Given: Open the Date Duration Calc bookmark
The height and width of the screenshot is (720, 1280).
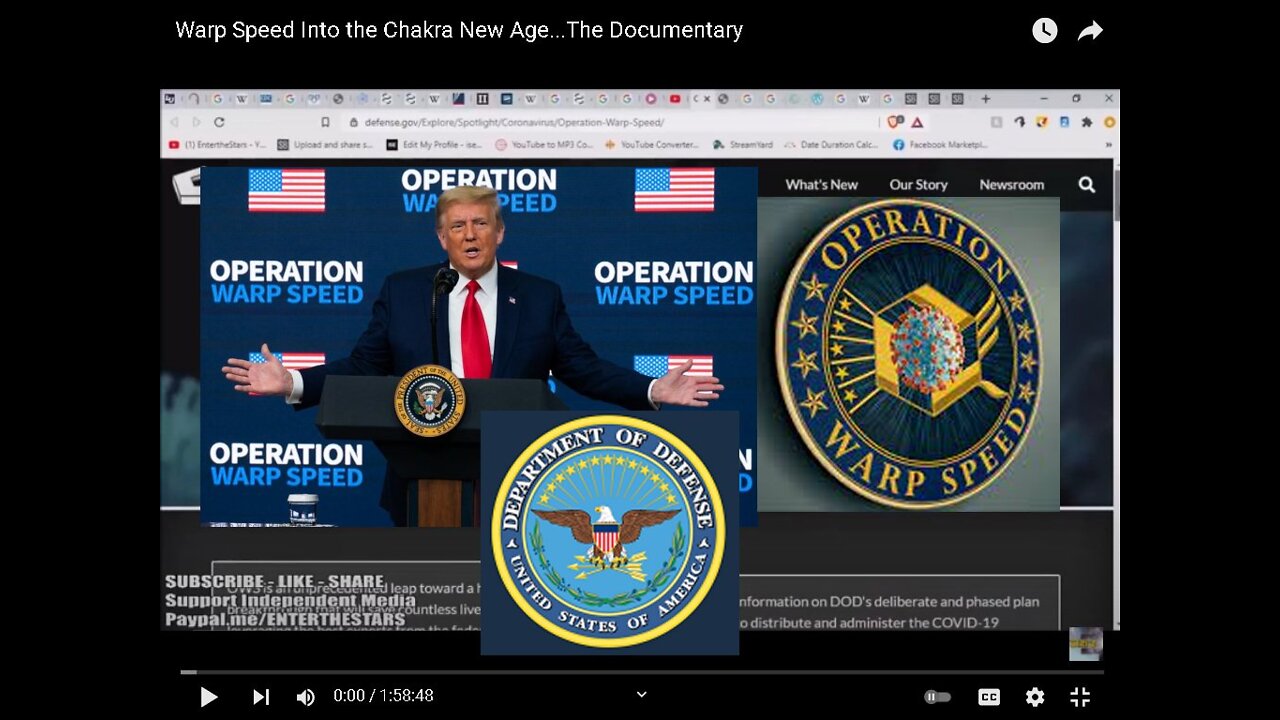Looking at the screenshot, I should 831,144.
